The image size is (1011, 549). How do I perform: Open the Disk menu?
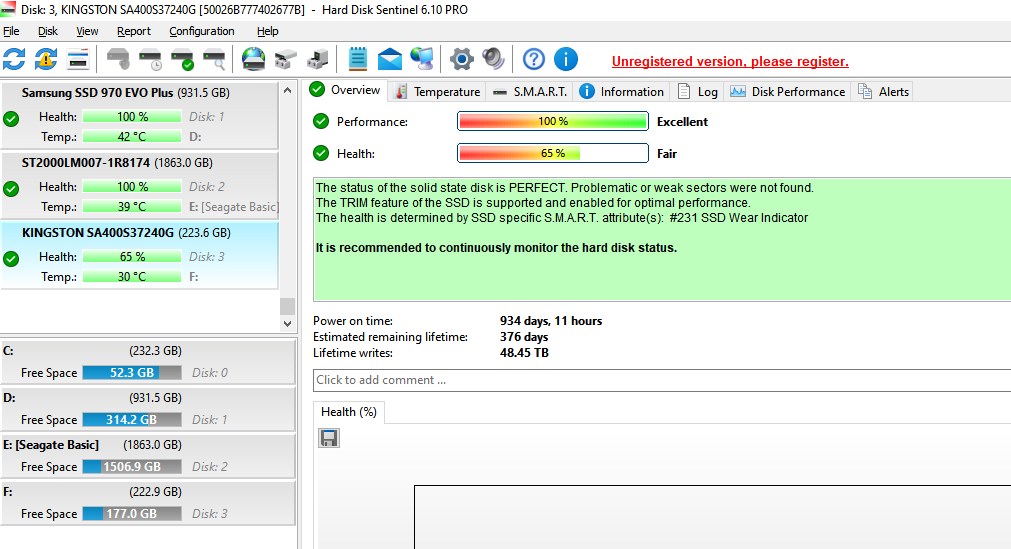tap(48, 31)
